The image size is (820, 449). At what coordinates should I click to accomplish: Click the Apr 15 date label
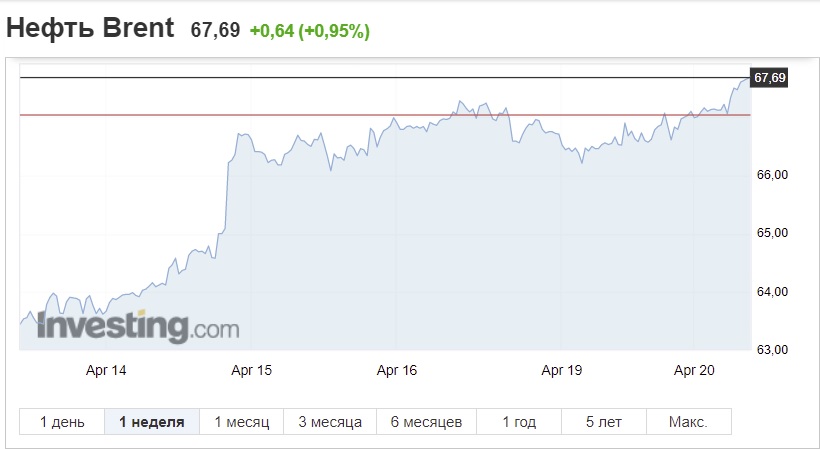tap(252, 371)
